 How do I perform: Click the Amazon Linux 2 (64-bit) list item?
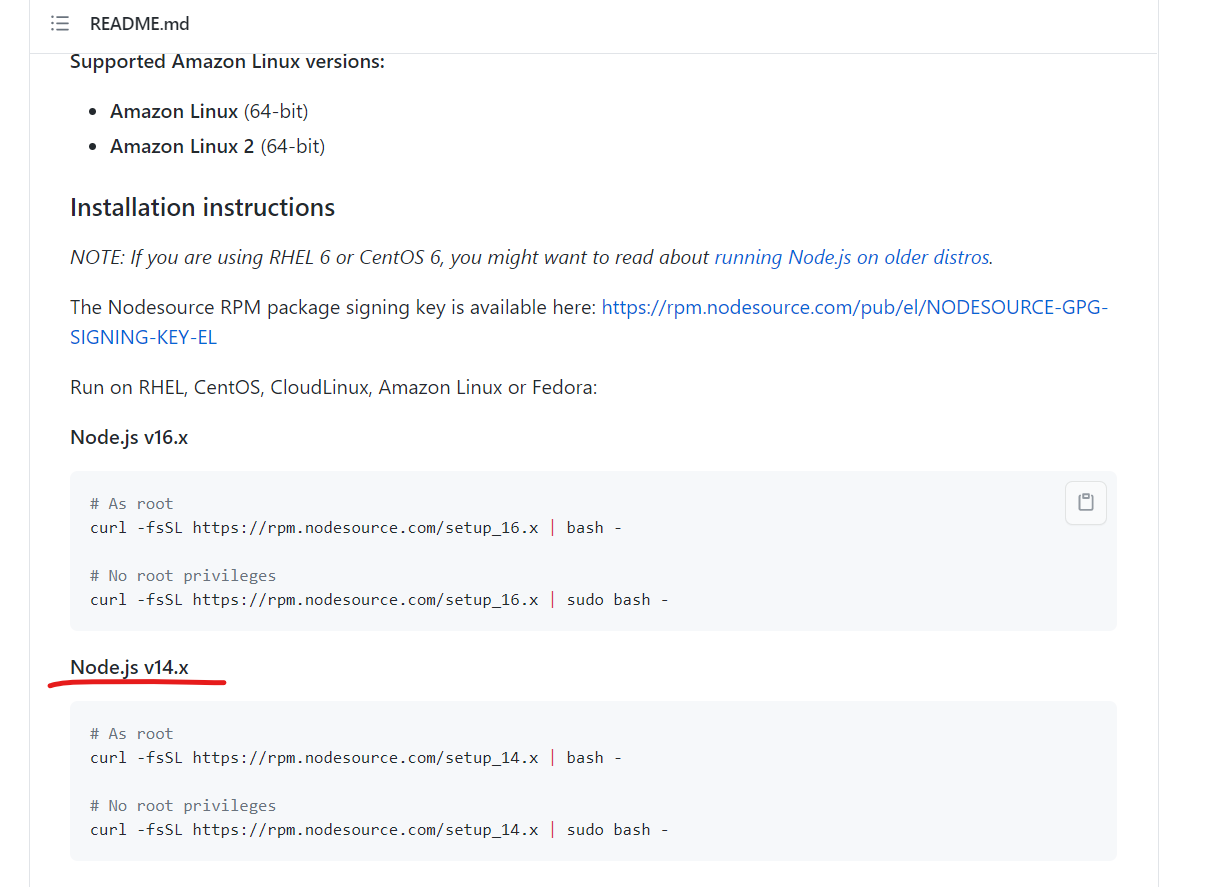(217, 146)
